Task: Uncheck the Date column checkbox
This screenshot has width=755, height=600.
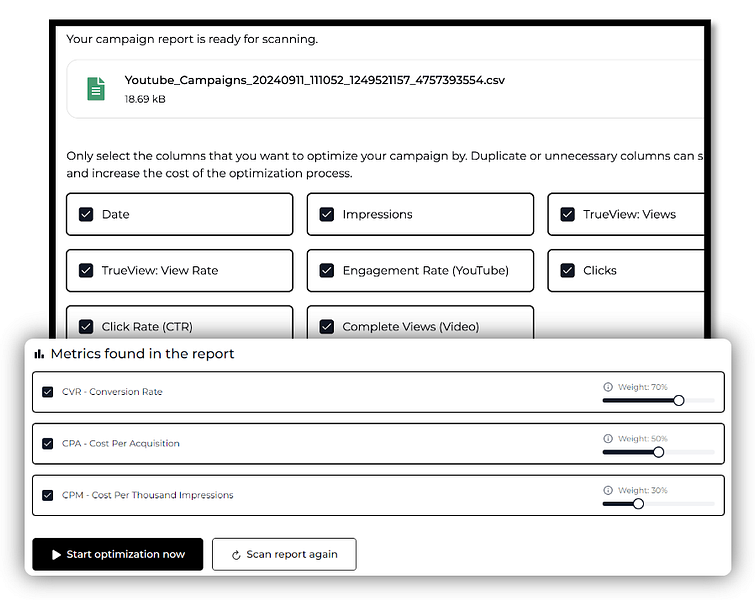Action: click(86, 214)
